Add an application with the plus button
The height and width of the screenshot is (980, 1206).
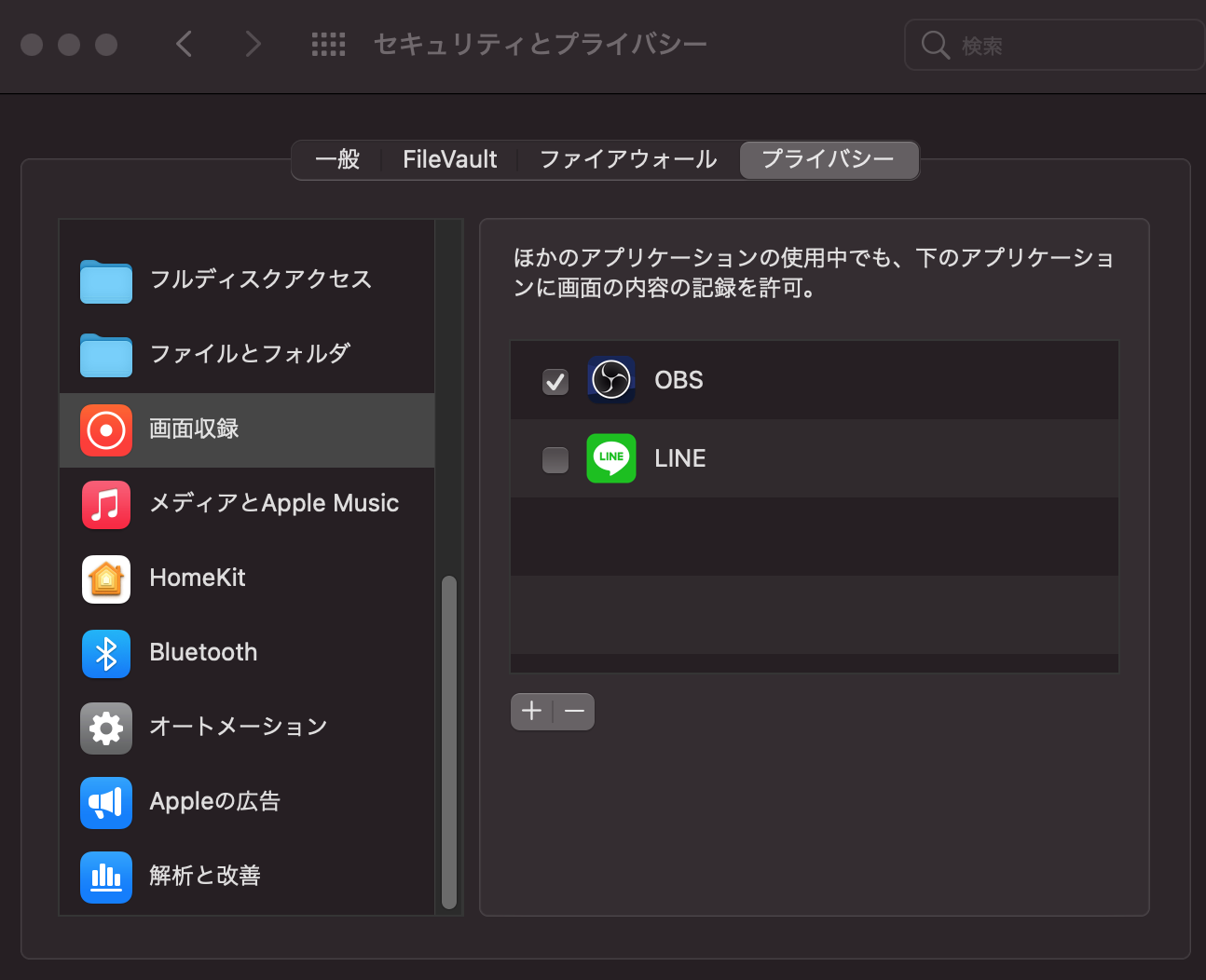(x=532, y=712)
